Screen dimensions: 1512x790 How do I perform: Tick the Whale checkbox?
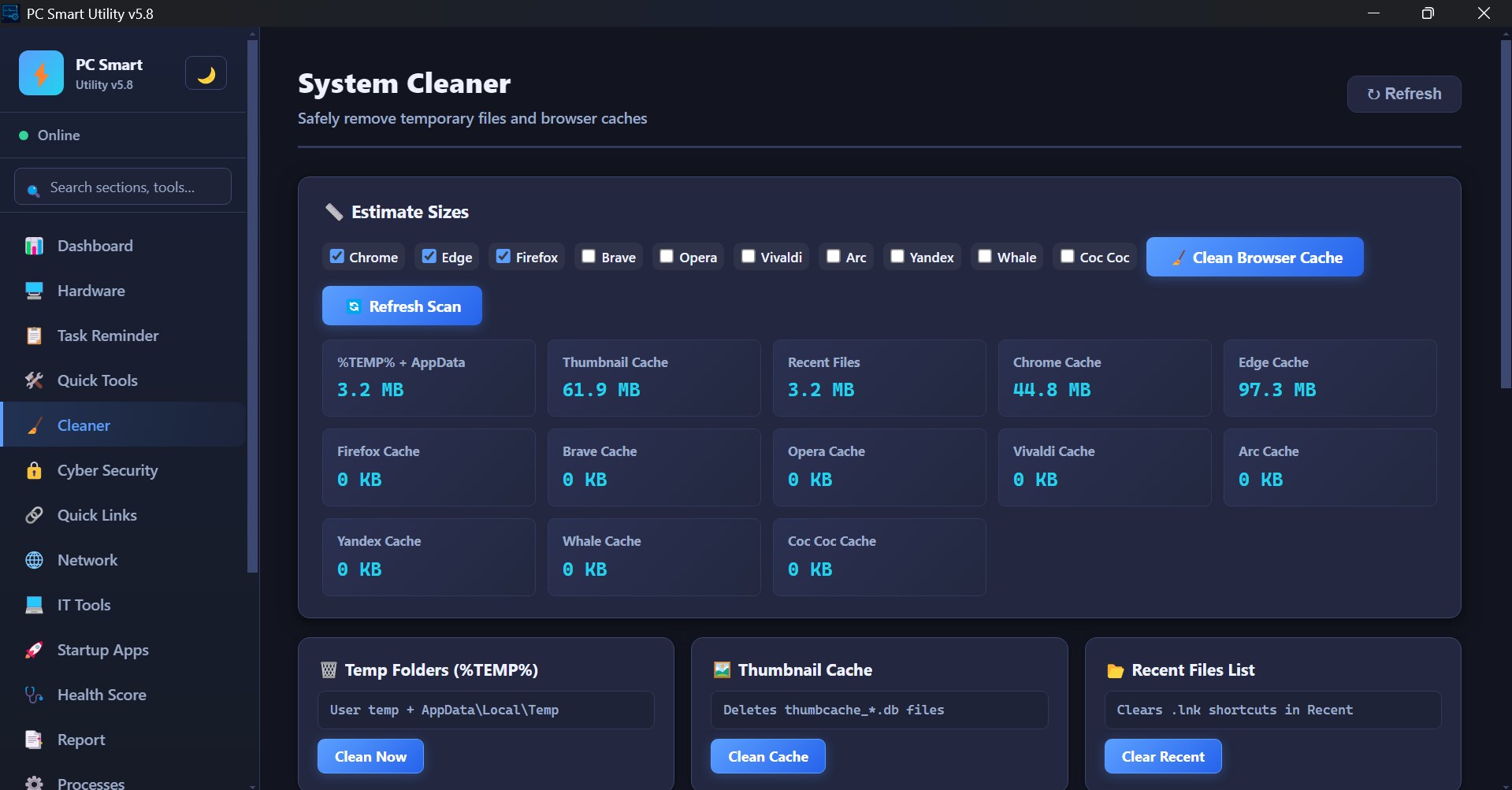click(x=985, y=256)
